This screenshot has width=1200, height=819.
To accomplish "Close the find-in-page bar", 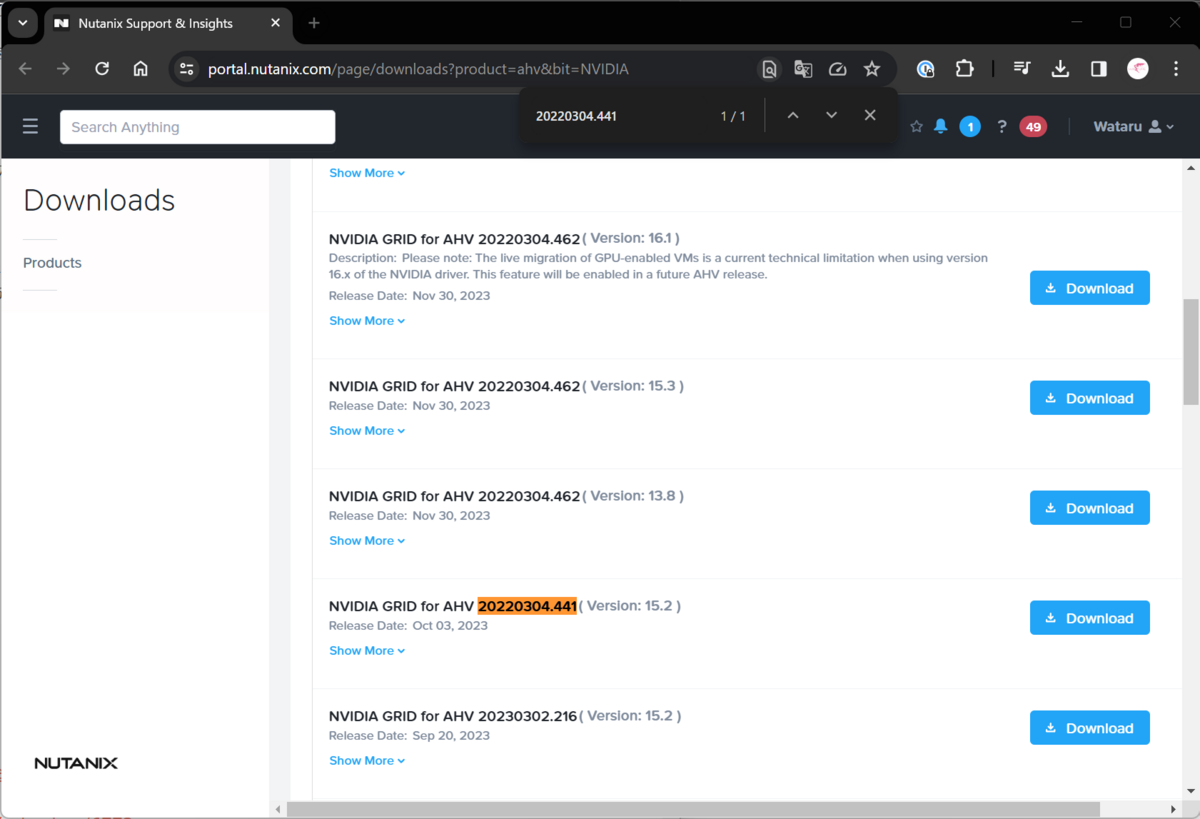I will [870, 116].
